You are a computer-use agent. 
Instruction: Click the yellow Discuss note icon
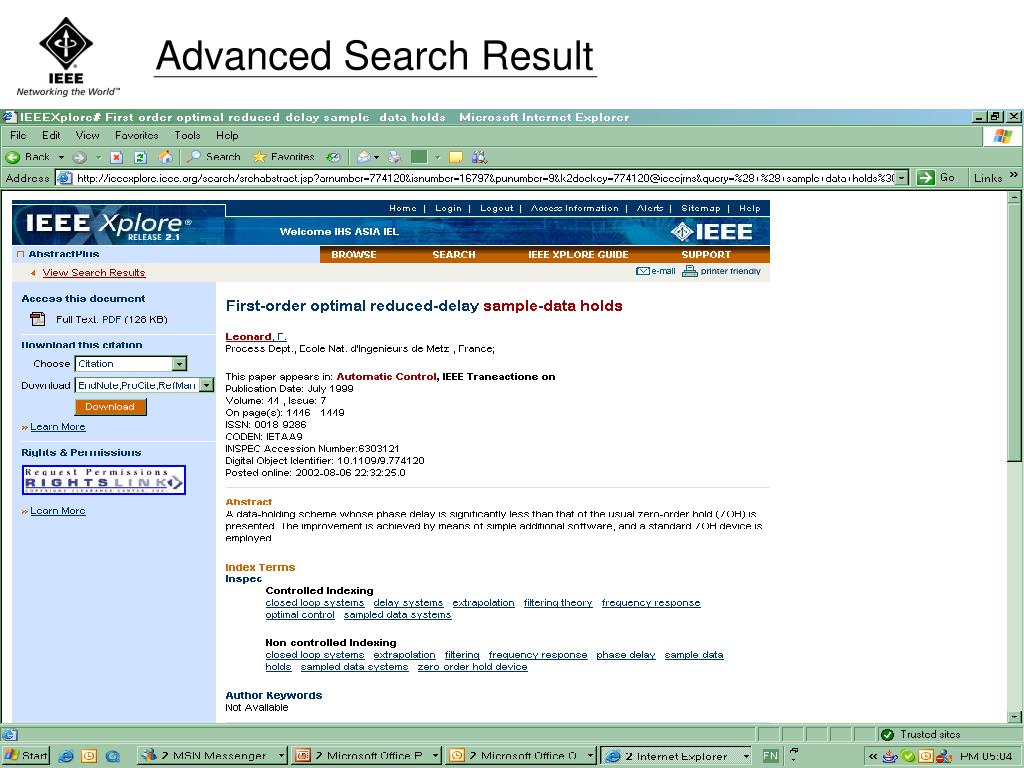click(x=456, y=157)
